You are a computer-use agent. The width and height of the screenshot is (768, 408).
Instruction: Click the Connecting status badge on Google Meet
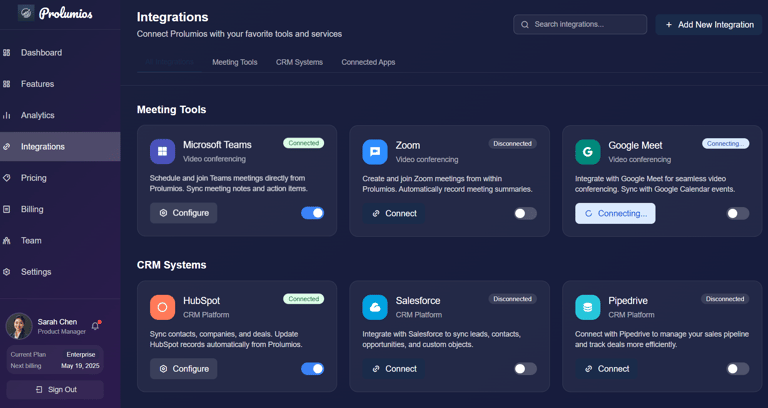725,144
